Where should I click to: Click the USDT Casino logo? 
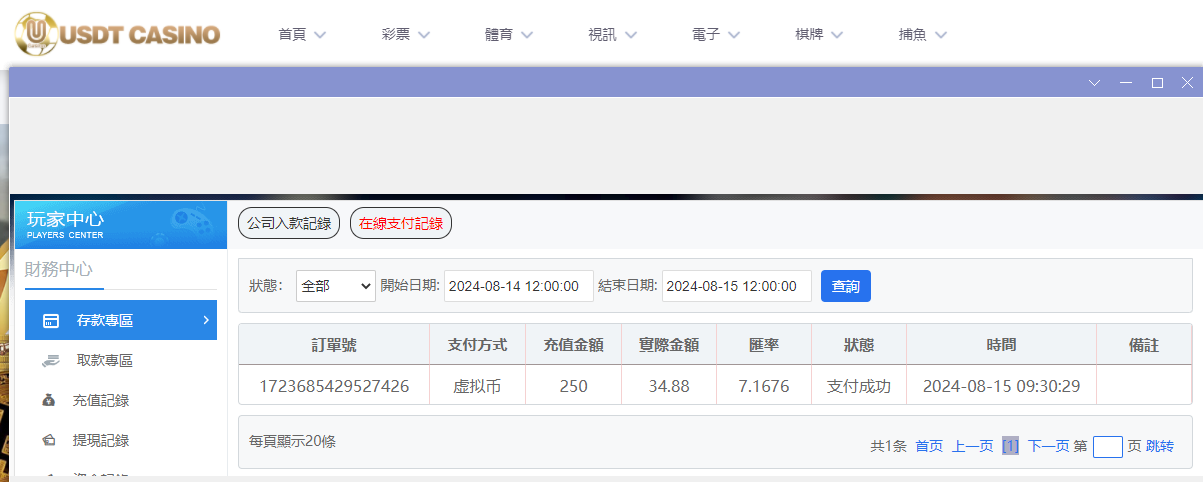coord(117,34)
